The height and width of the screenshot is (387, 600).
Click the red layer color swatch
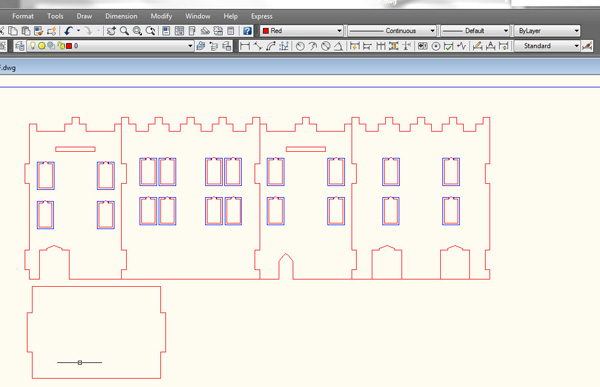(69, 46)
